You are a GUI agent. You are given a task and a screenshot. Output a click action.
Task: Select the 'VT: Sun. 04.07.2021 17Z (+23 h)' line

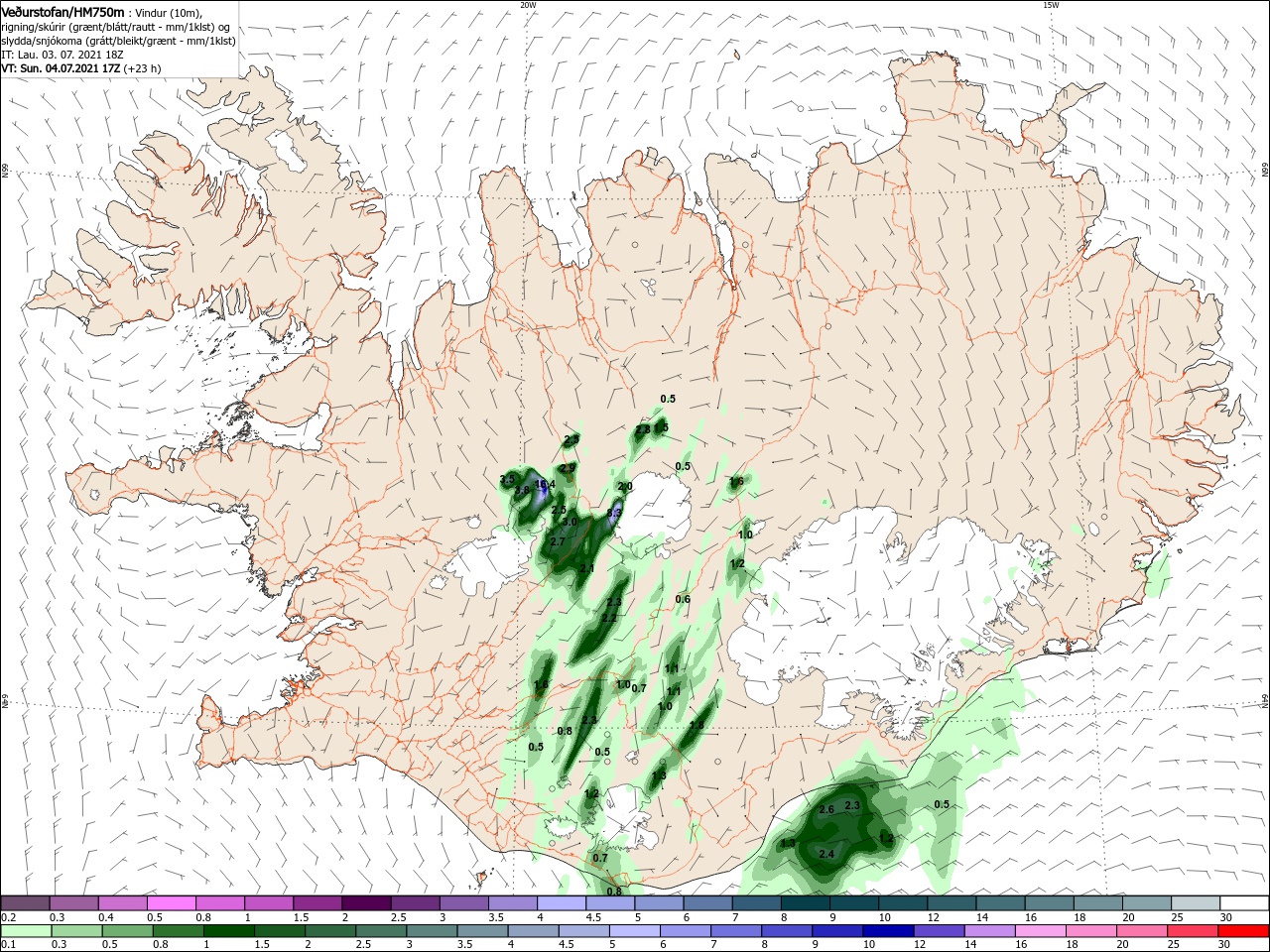click(x=81, y=68)
